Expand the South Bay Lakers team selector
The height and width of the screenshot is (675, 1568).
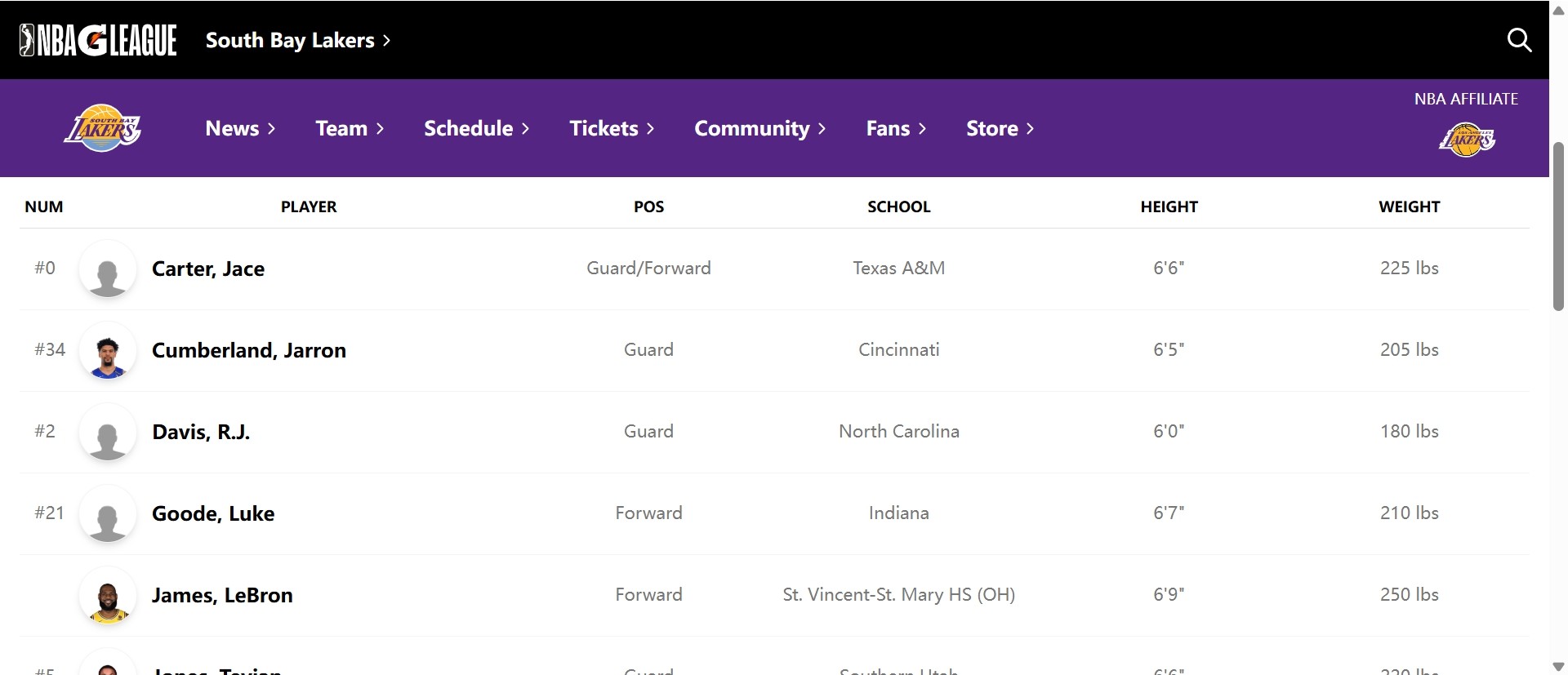pos(298,40)
